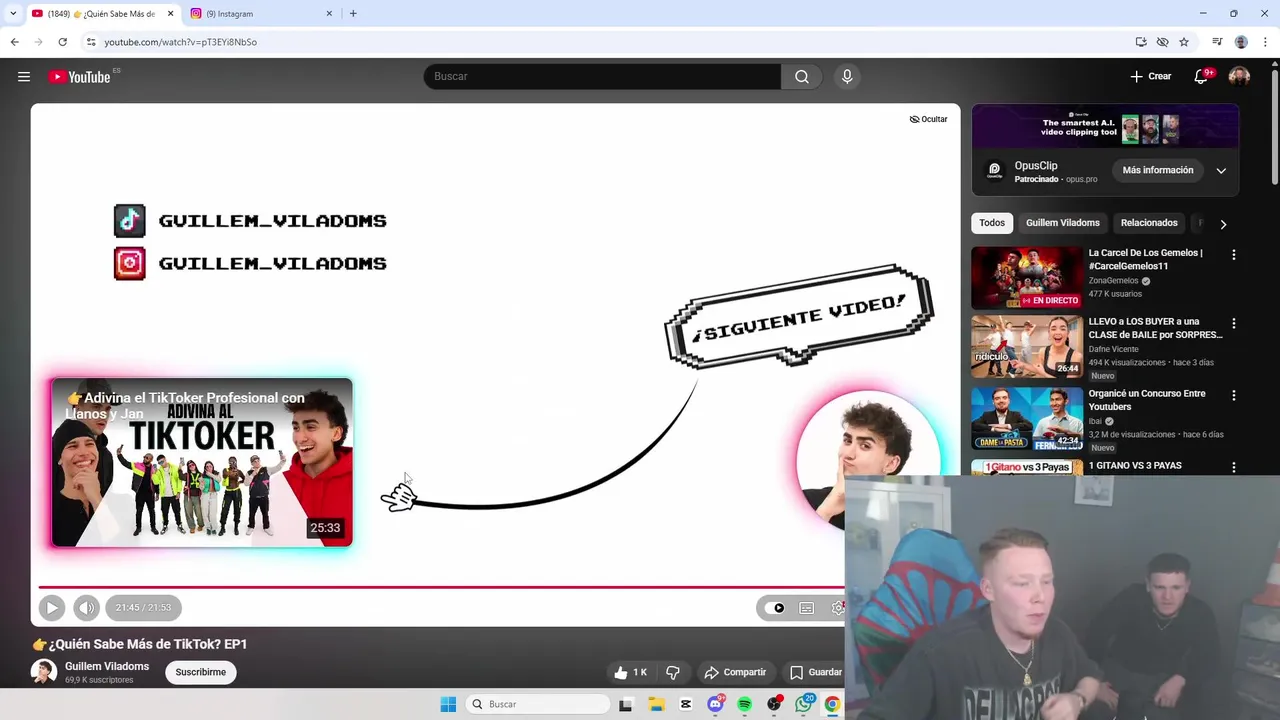Open Discord from the taskbar
Screen dimensions: 1280x720
[x=715, y=704]
